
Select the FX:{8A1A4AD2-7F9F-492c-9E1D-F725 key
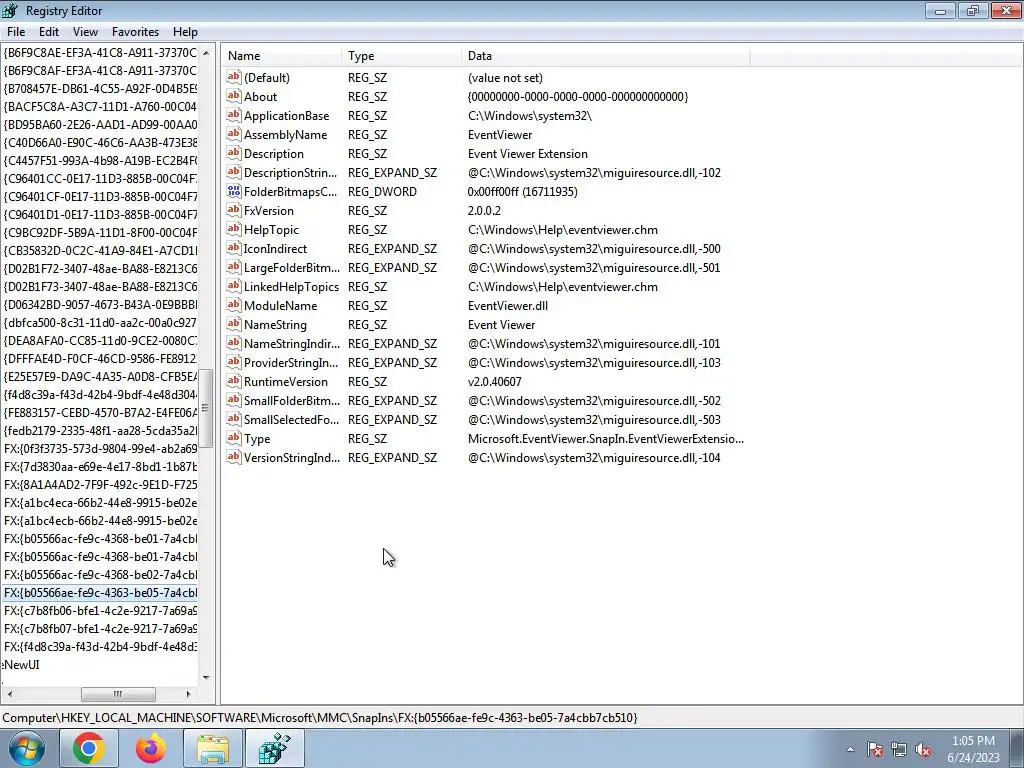pyautogui.click(x=101, y=485)
